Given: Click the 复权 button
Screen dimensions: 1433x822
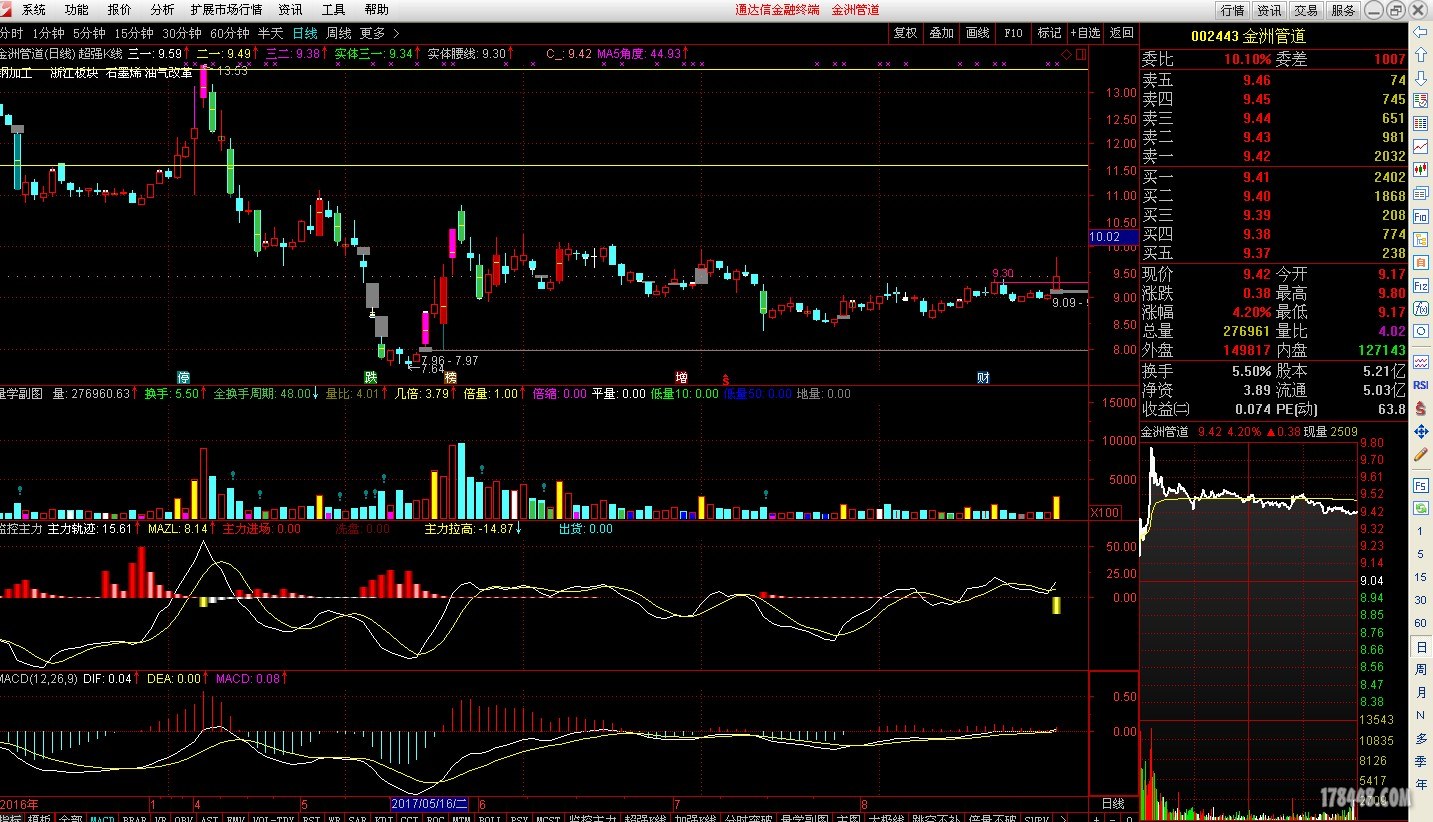Looking at the screenshot, I should click(x=905, y=33).
